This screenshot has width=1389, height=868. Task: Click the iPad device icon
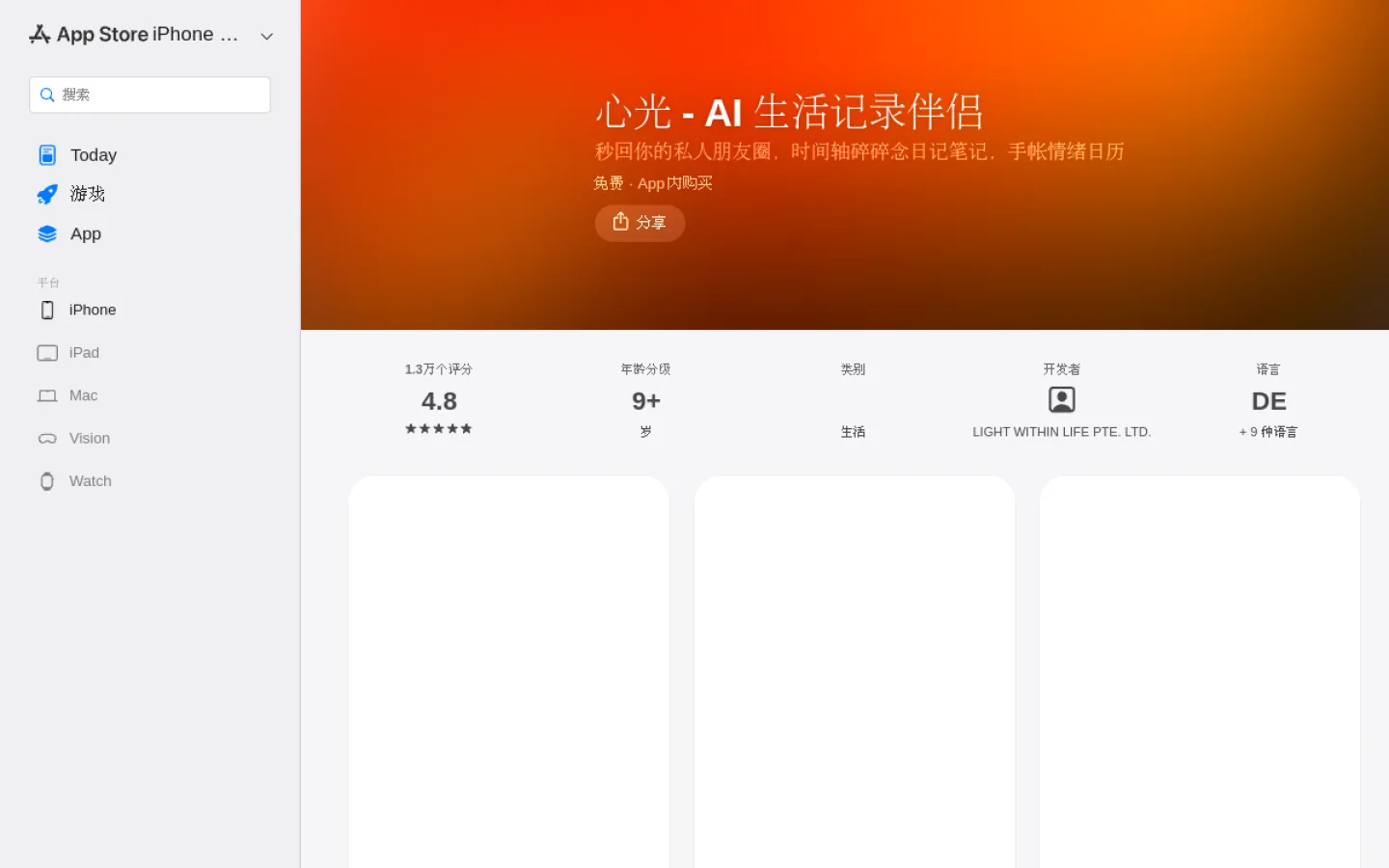pyautogui.click(x=47, y=353)
